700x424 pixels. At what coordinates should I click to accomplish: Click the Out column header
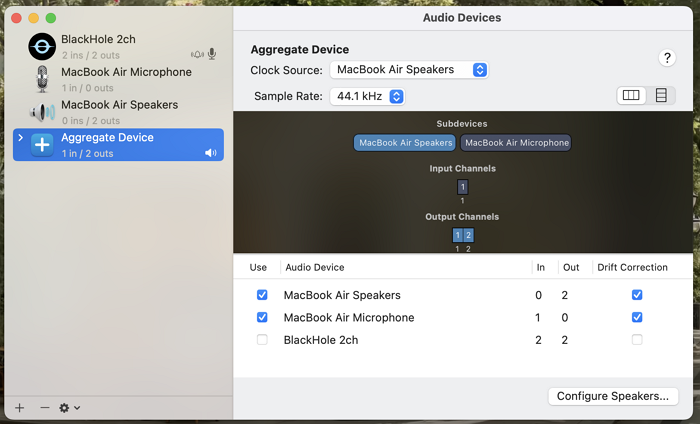pos(571,267)
